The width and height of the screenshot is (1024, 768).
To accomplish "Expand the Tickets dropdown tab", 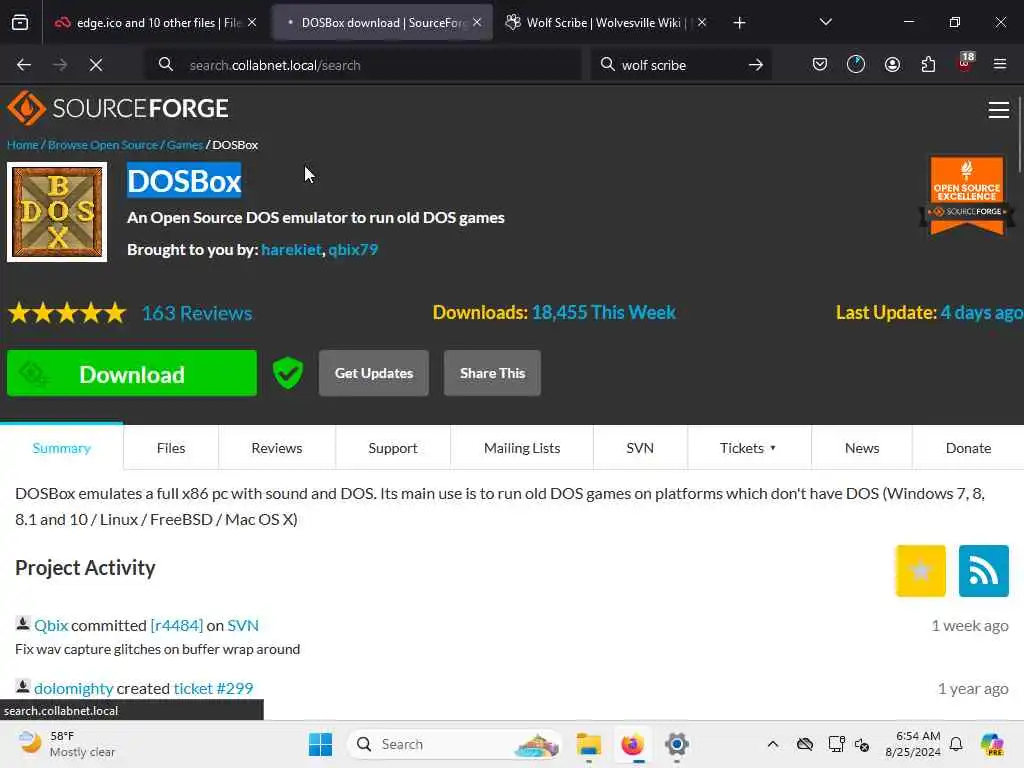I will (748, 448).
